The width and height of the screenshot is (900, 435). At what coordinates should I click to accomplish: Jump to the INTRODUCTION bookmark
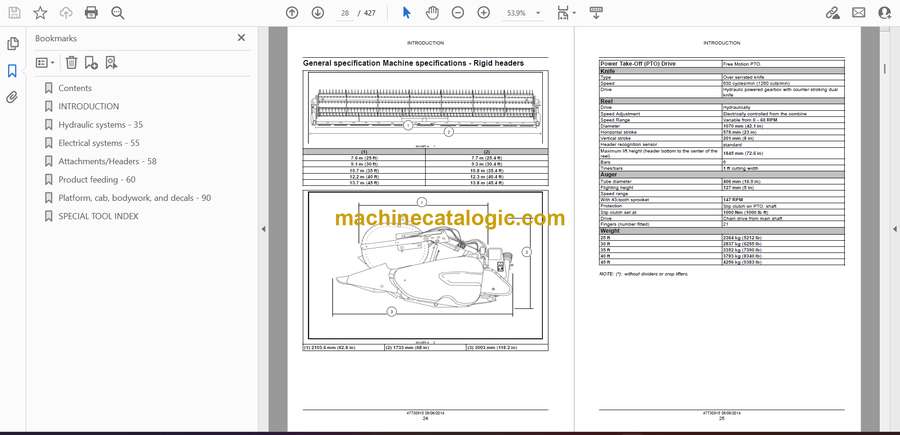click(x=89, y=106)
